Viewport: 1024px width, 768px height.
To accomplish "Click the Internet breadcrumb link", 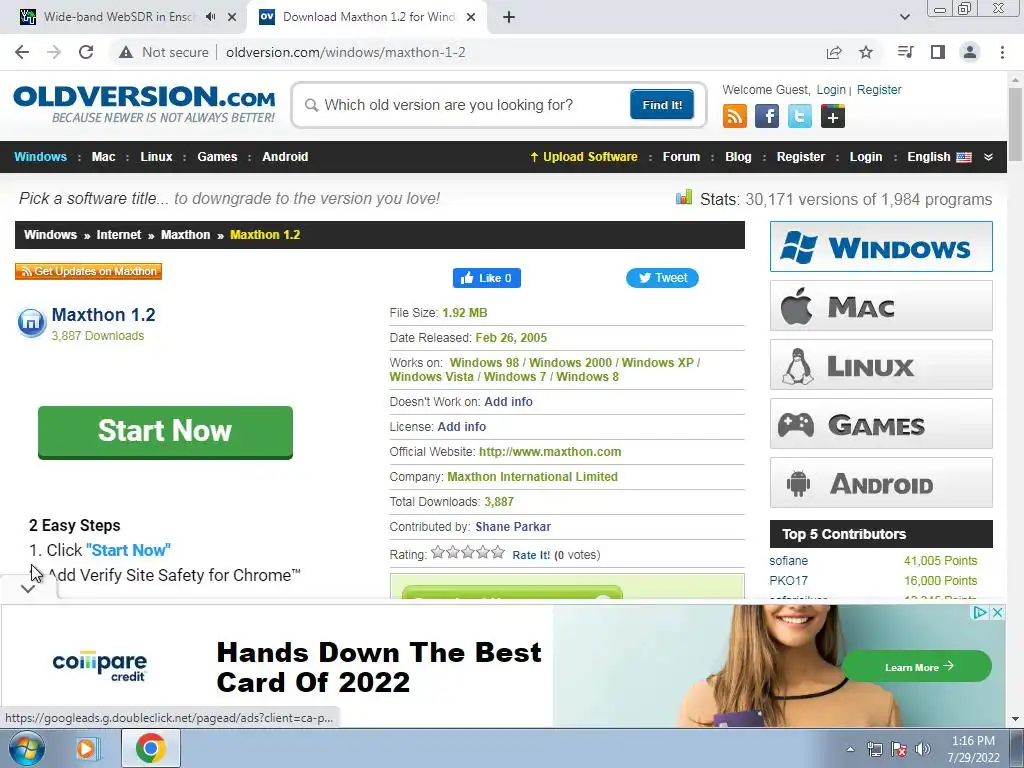I will pos(118,235).
